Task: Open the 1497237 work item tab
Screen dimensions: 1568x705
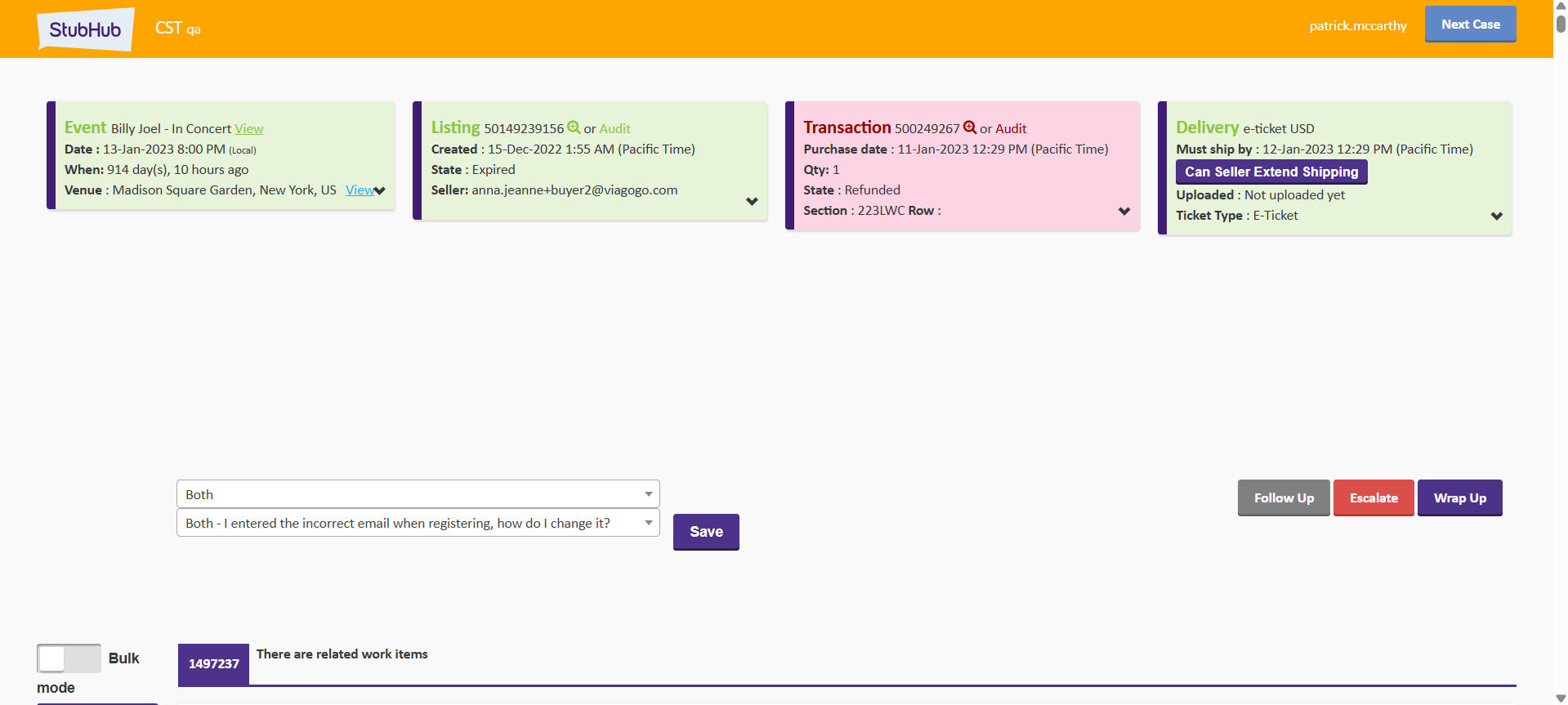Action: tap(213, 663)
